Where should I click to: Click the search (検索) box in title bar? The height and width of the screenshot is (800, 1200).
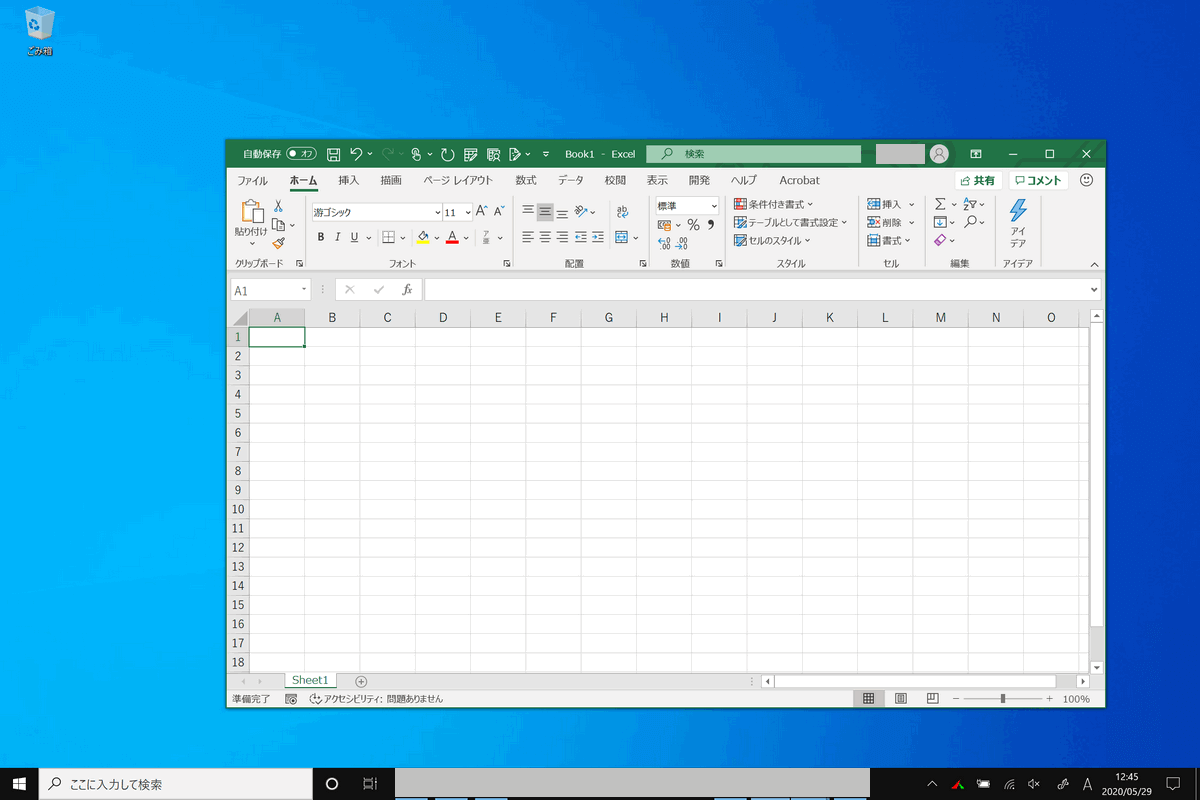[x=753, y=154]
